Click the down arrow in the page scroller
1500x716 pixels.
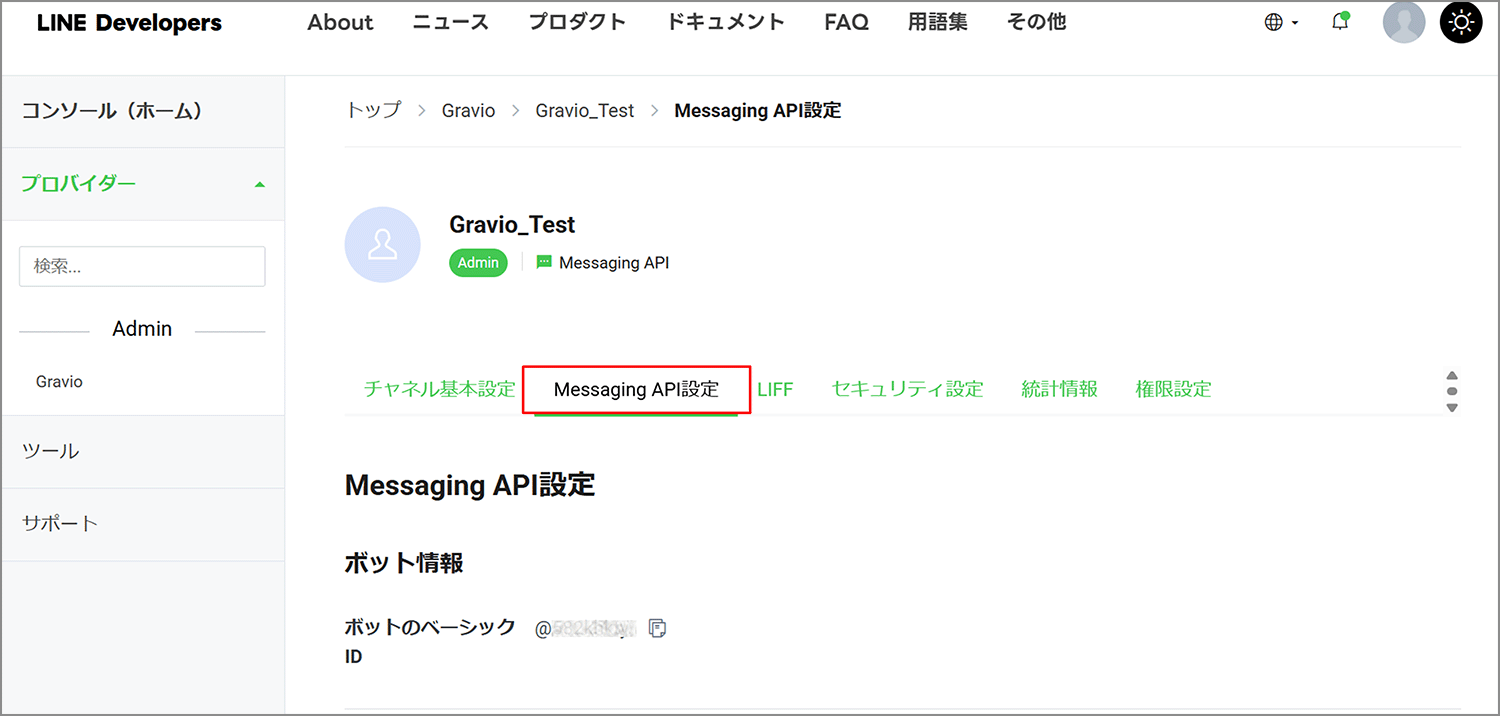tap(1452, 407)
